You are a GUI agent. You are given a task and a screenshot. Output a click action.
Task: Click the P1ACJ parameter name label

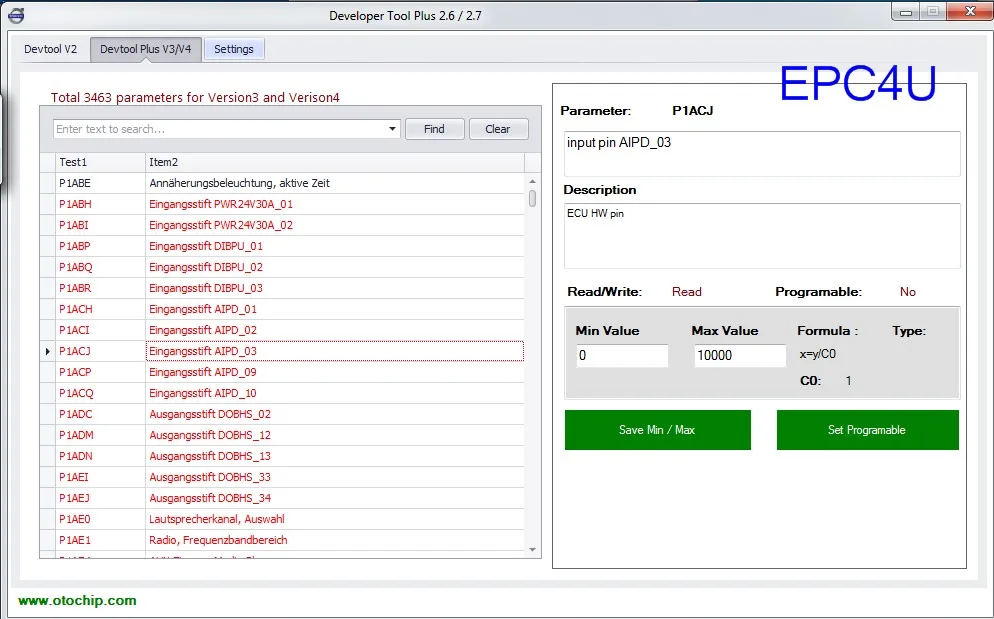pyautogui.click(x=692, y=110)
